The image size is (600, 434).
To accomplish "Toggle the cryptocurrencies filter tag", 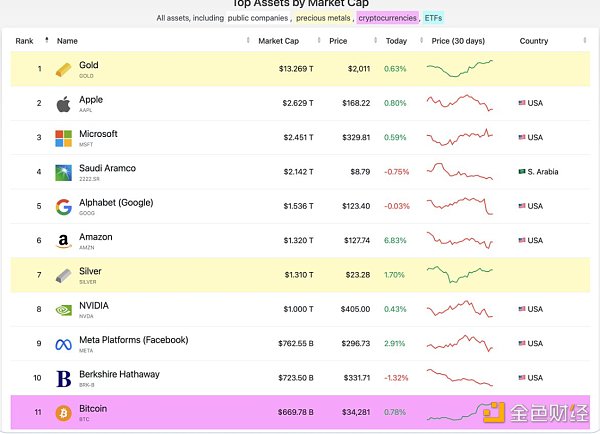I will click(388, 18).
